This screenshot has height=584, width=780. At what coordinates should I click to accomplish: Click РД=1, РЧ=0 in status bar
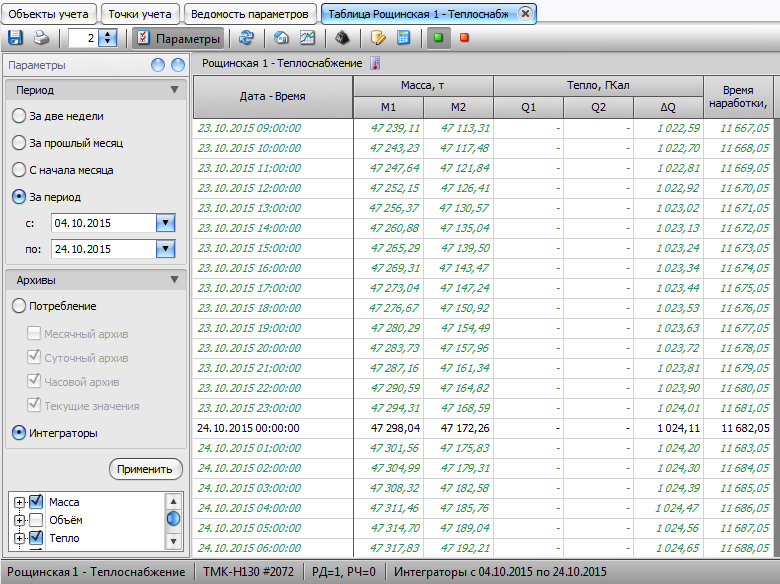(x=344, y=572)
